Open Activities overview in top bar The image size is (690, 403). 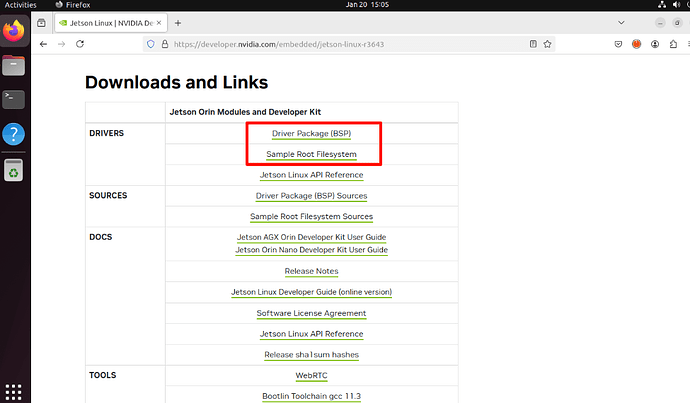[20, 5]
